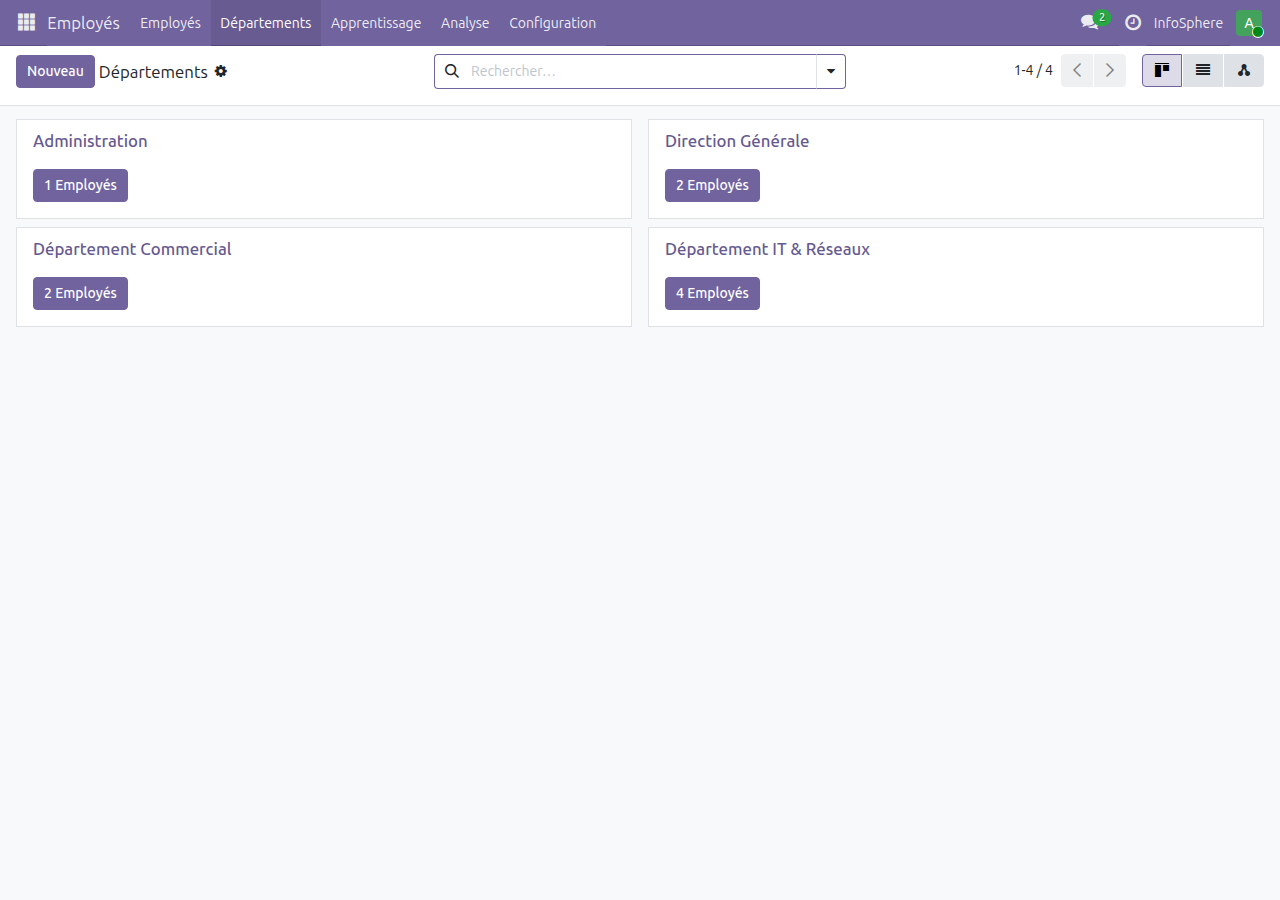This screenshot has width=1280, height=900.
Task: Open the user avatar menu
Action: [1248, 22]
